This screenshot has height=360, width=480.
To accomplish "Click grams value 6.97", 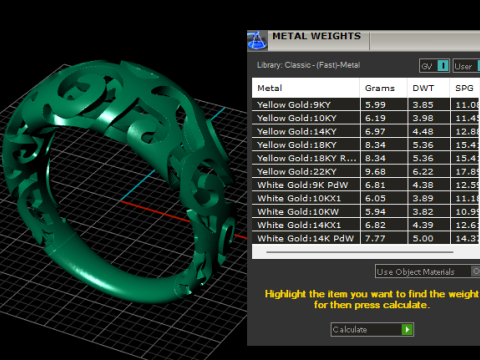I will [375, 131].
